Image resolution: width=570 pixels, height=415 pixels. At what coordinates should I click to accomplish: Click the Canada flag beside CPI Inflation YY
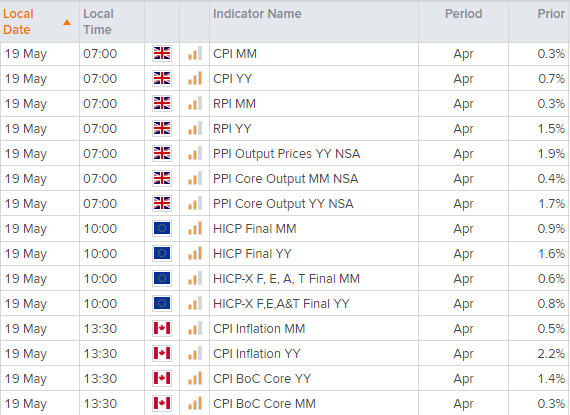[x=162, y=353]
